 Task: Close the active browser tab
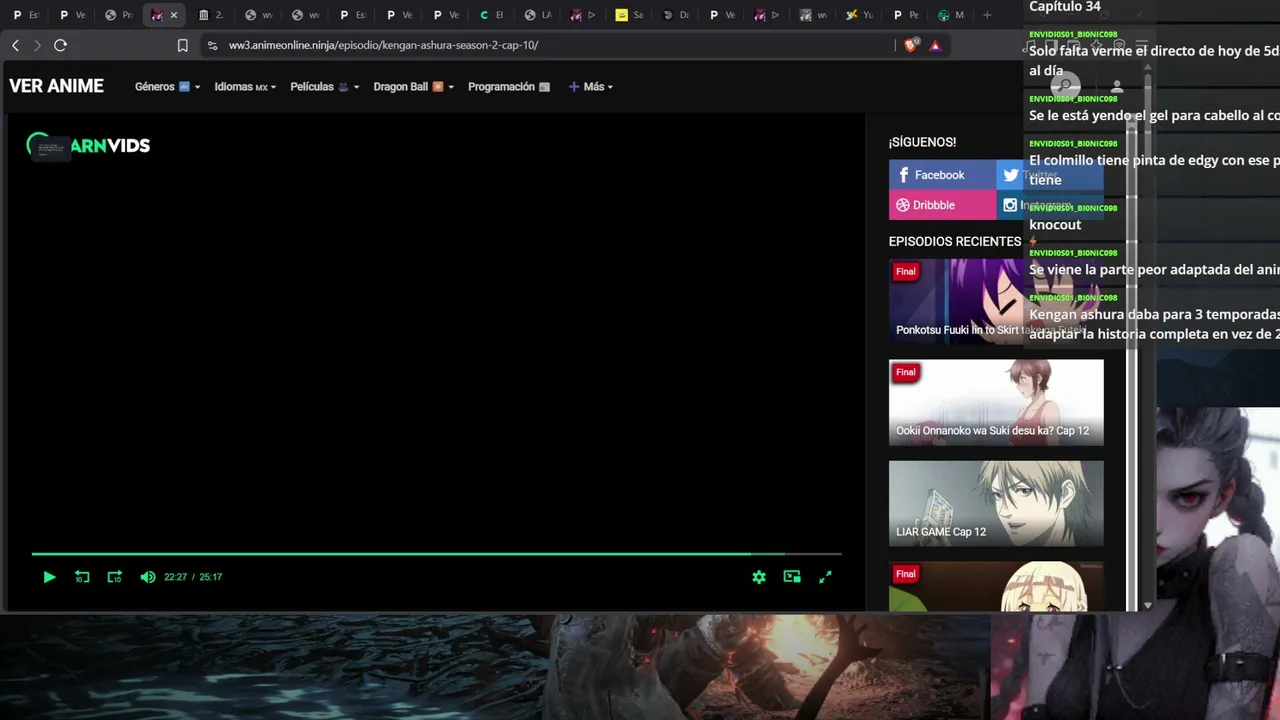click(174, 15)
